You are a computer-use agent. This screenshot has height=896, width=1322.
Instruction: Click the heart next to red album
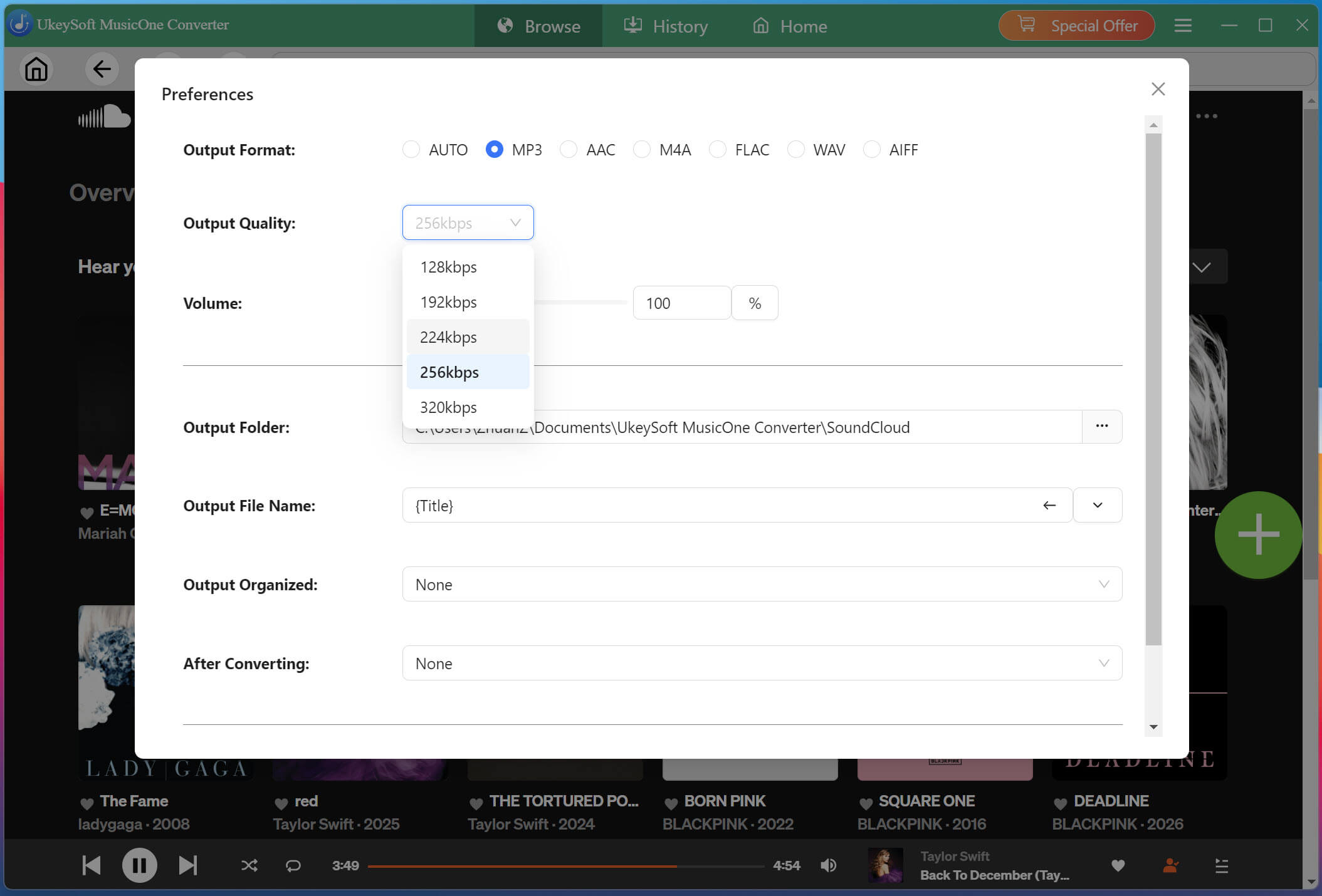tap(281, 803)
